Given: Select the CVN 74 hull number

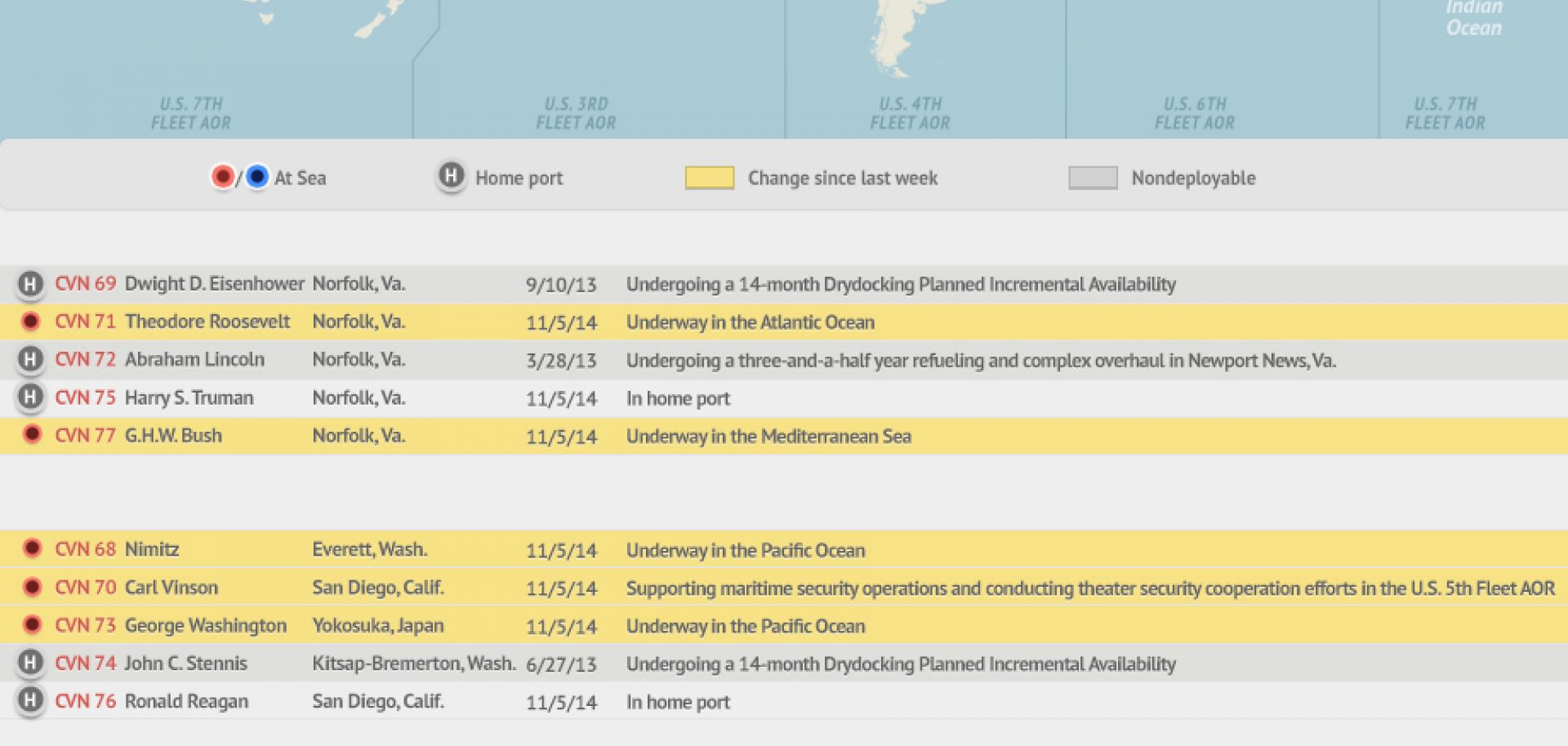Looking at the screenshot, I should click(86, 664).
